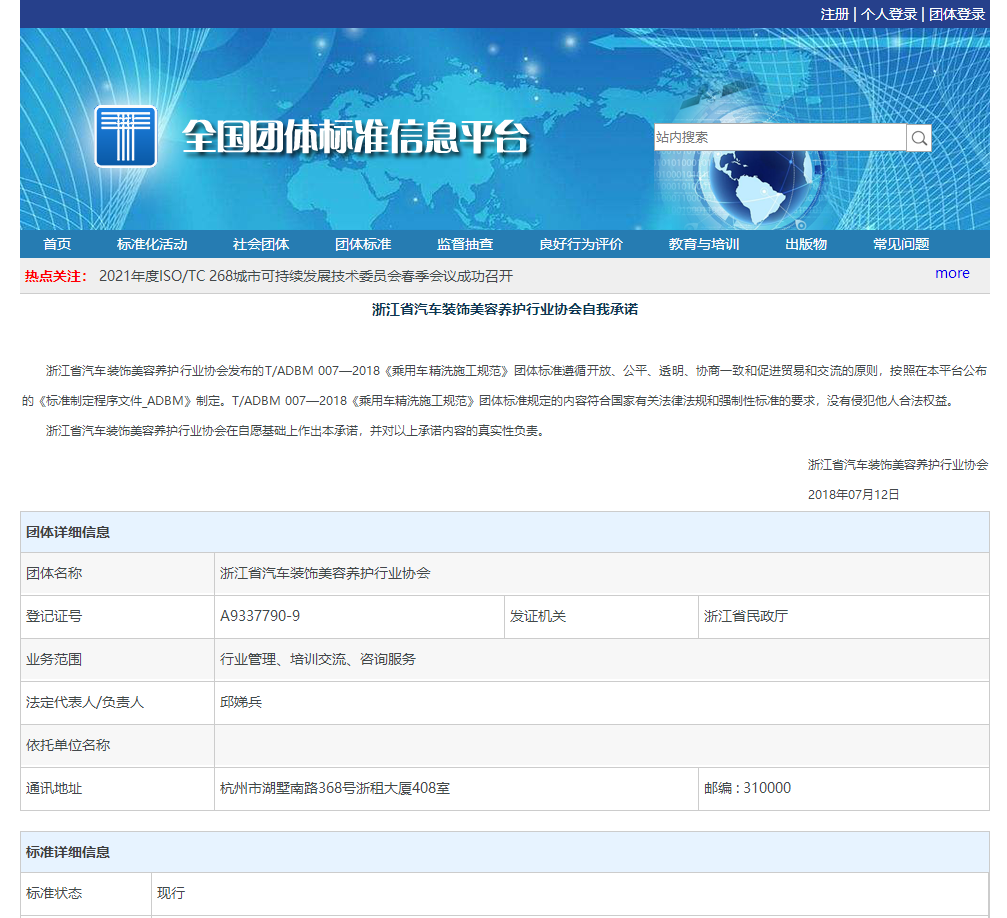The width and height of the screenshot is (1007, 918).
Task: Open the 常见问题 menu item
Action: click(903, 243)
